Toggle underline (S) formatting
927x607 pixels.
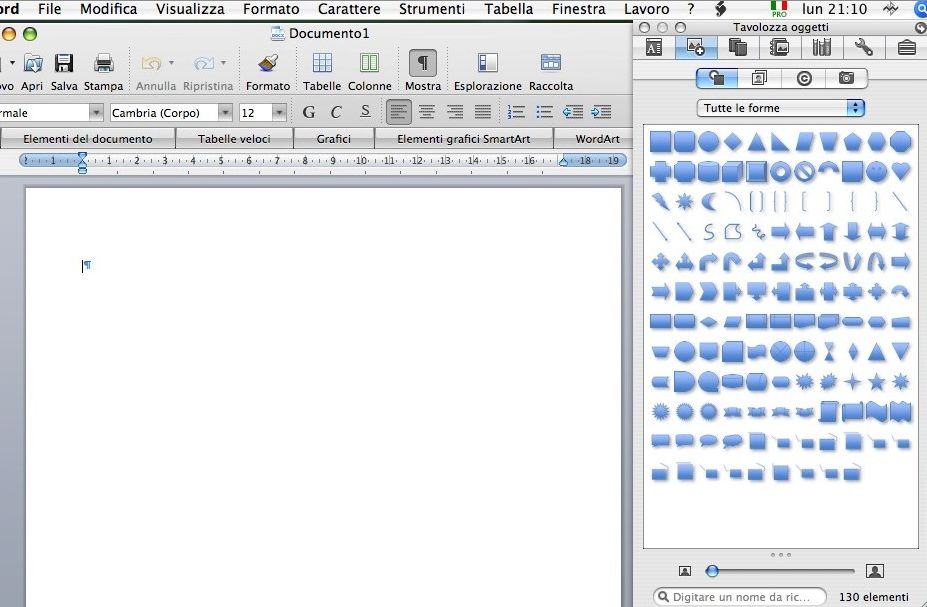(x=365, y=111)
